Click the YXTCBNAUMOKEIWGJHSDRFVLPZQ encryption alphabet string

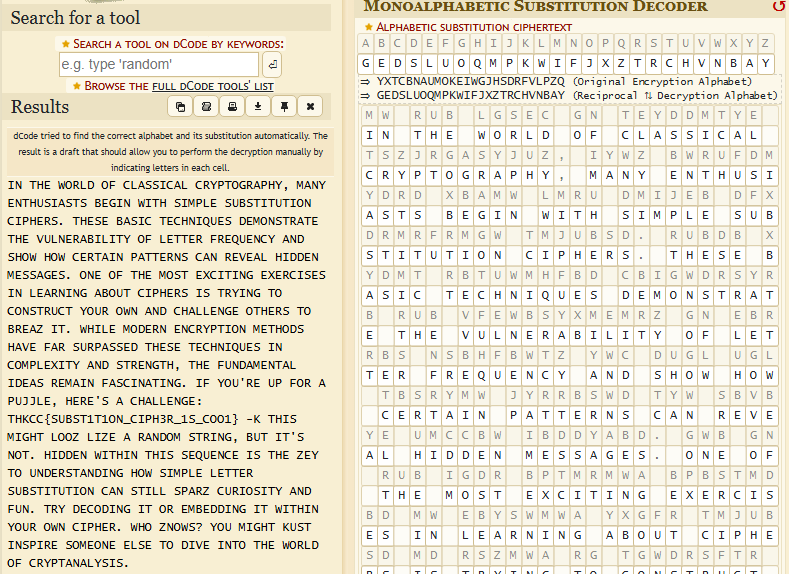(x=470, y=81)
